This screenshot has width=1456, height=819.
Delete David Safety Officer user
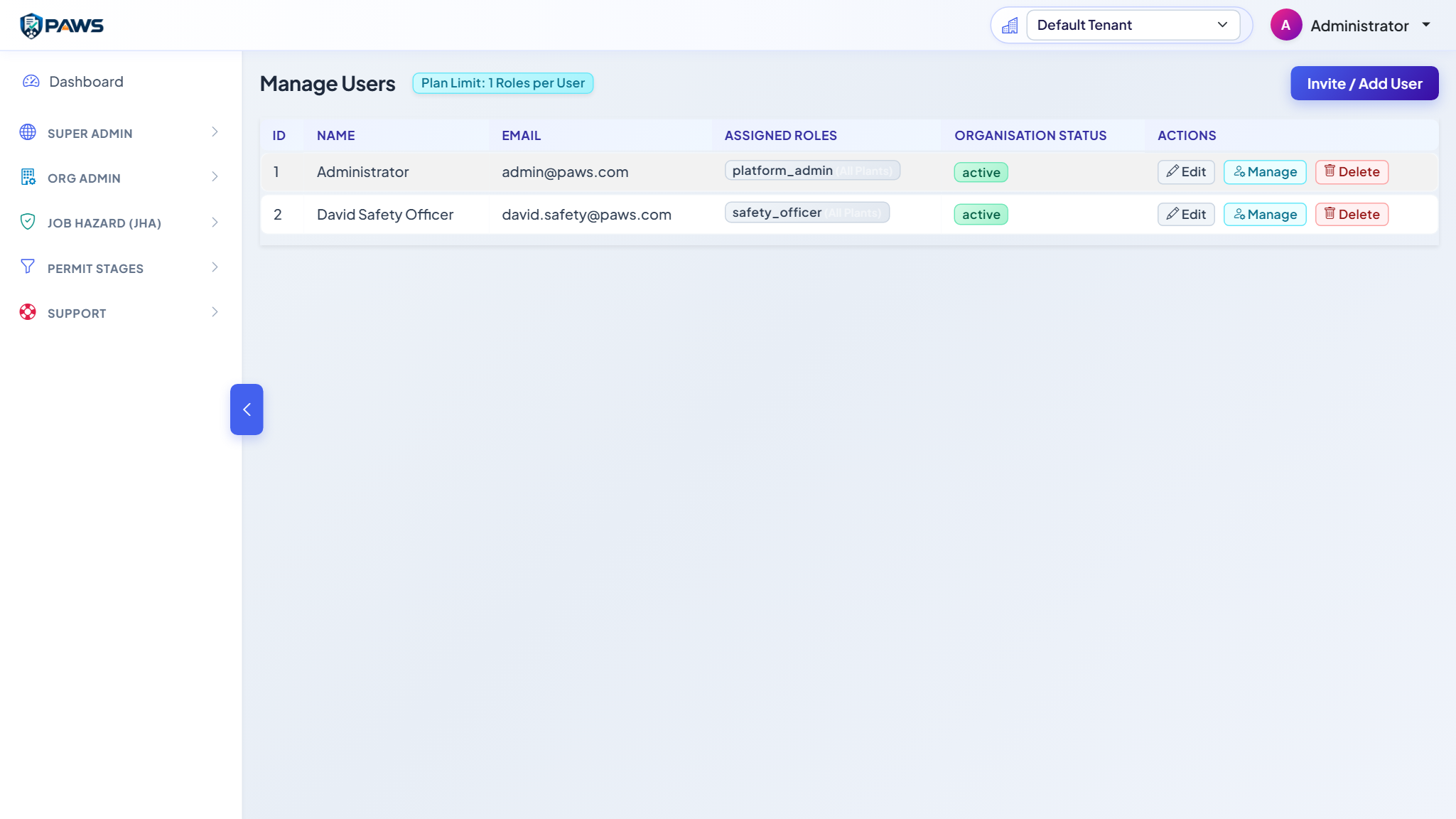[1352, 215]
